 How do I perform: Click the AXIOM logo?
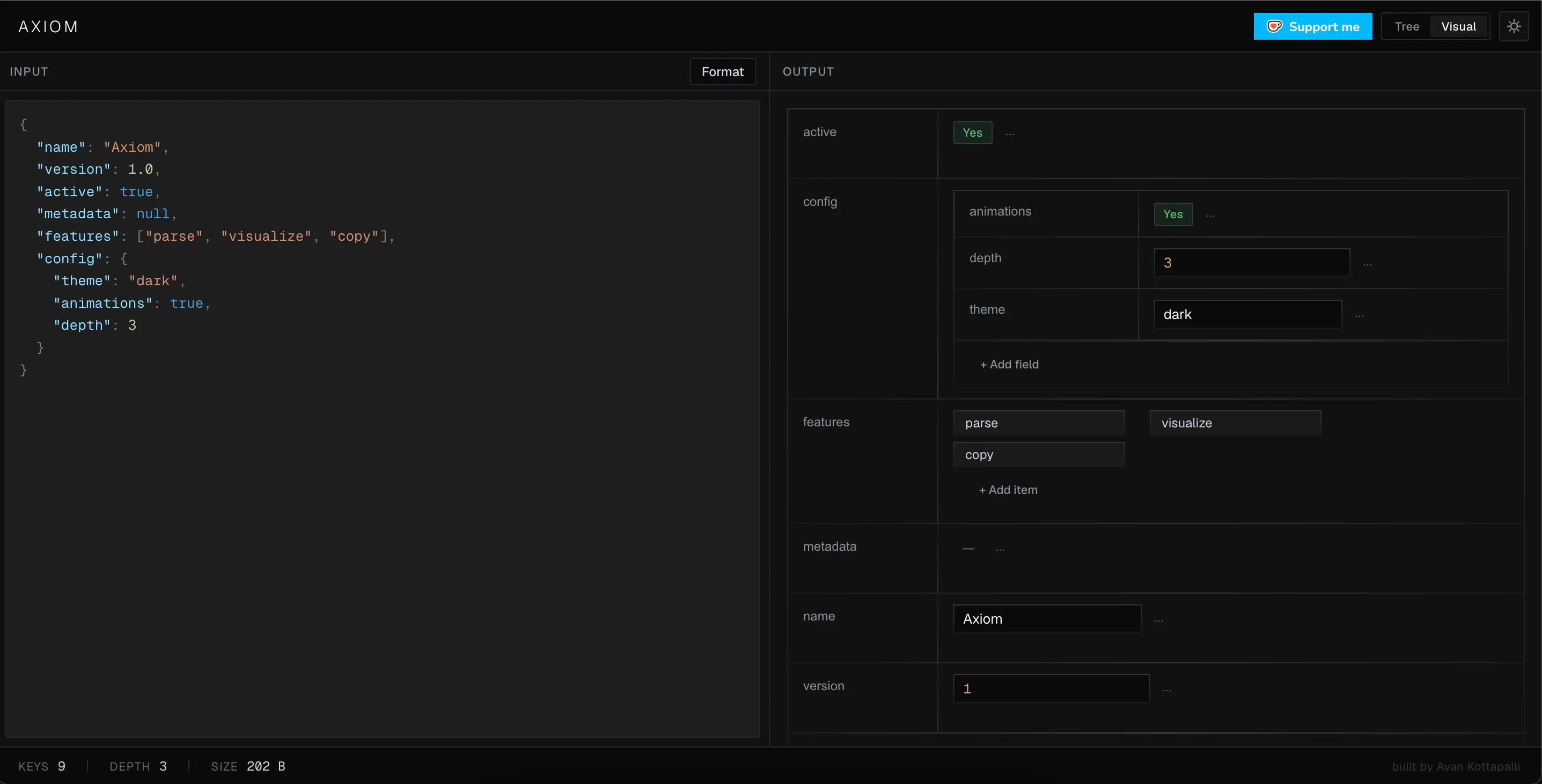tap(48, 26)
